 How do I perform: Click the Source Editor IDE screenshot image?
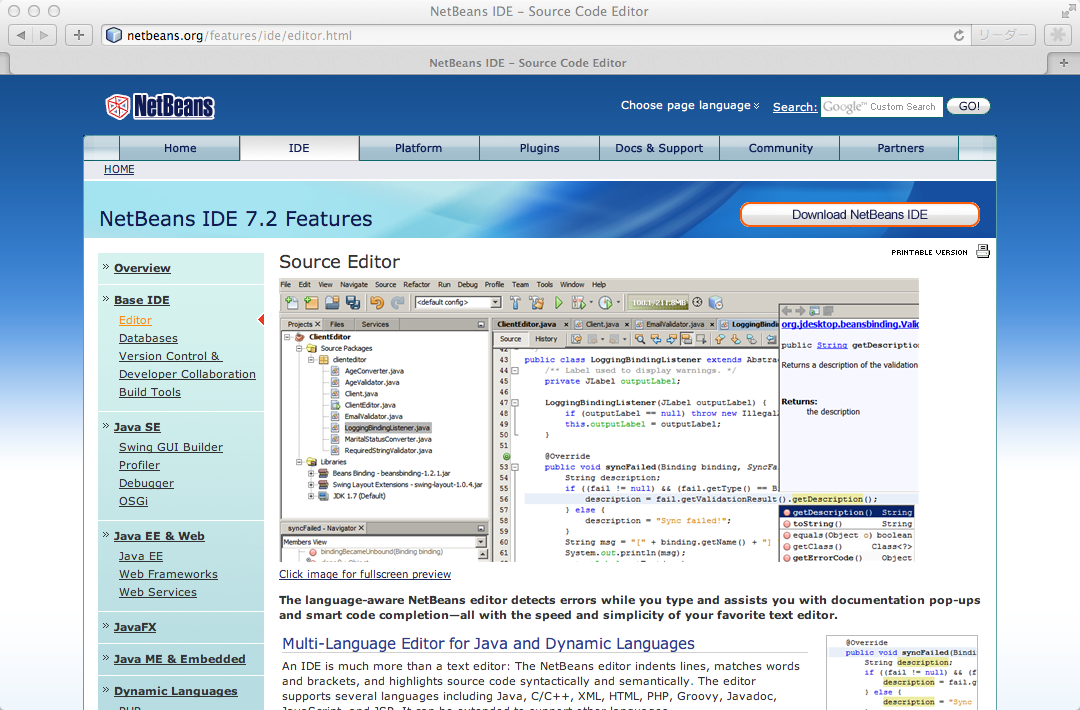pos(599,420)
